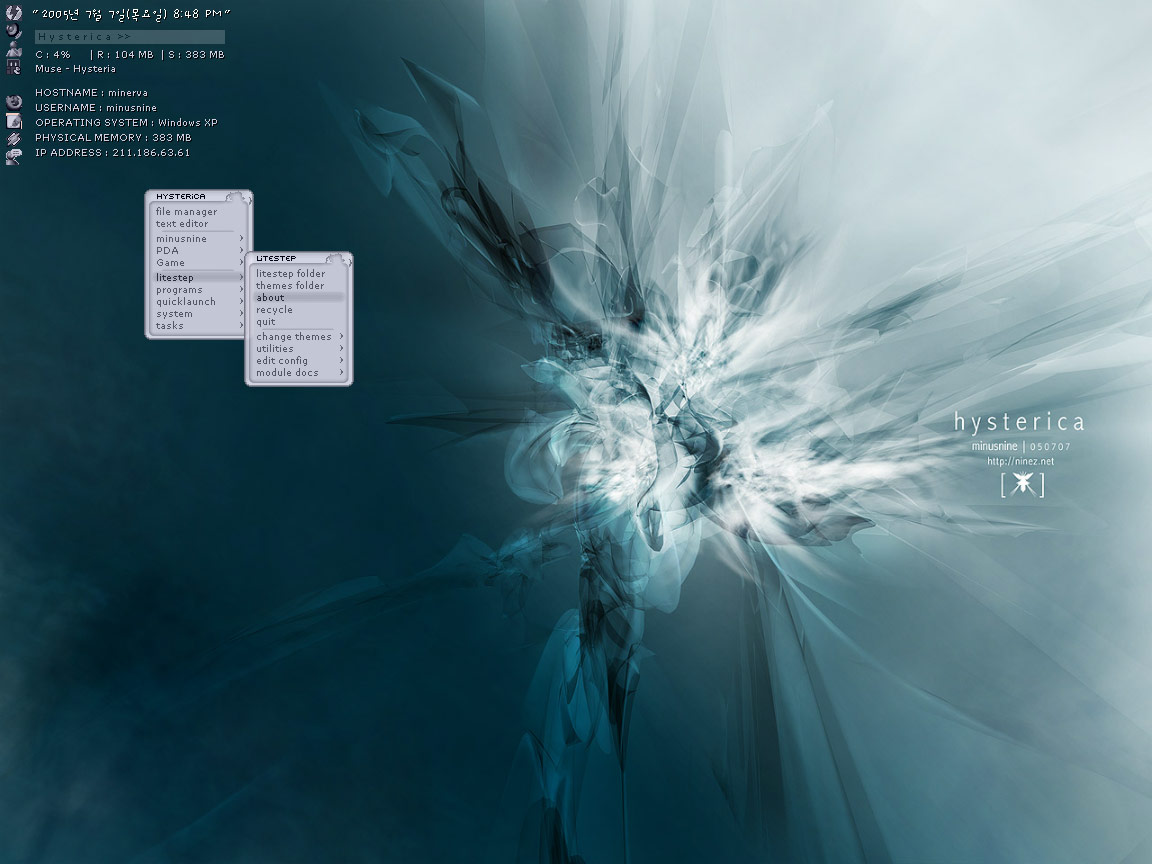Viewport: 1152px width, 864px height.
Task: Select the pencil editing icon
Action: 12,138
